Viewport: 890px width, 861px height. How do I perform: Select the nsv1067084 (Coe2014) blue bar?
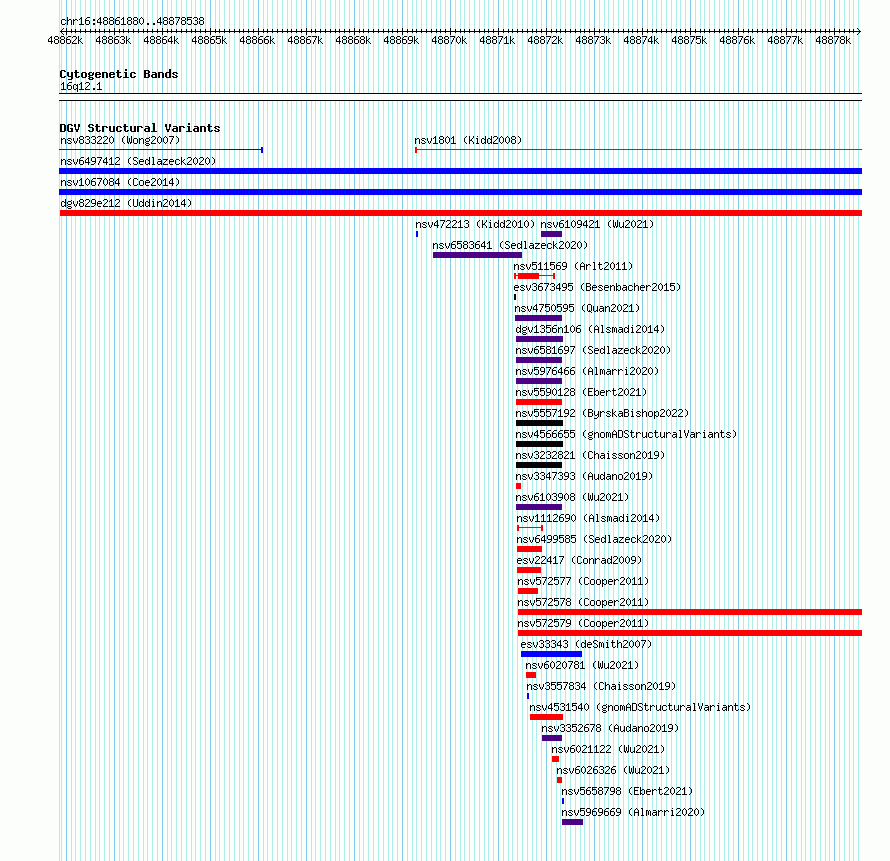[x=460, y=192]
